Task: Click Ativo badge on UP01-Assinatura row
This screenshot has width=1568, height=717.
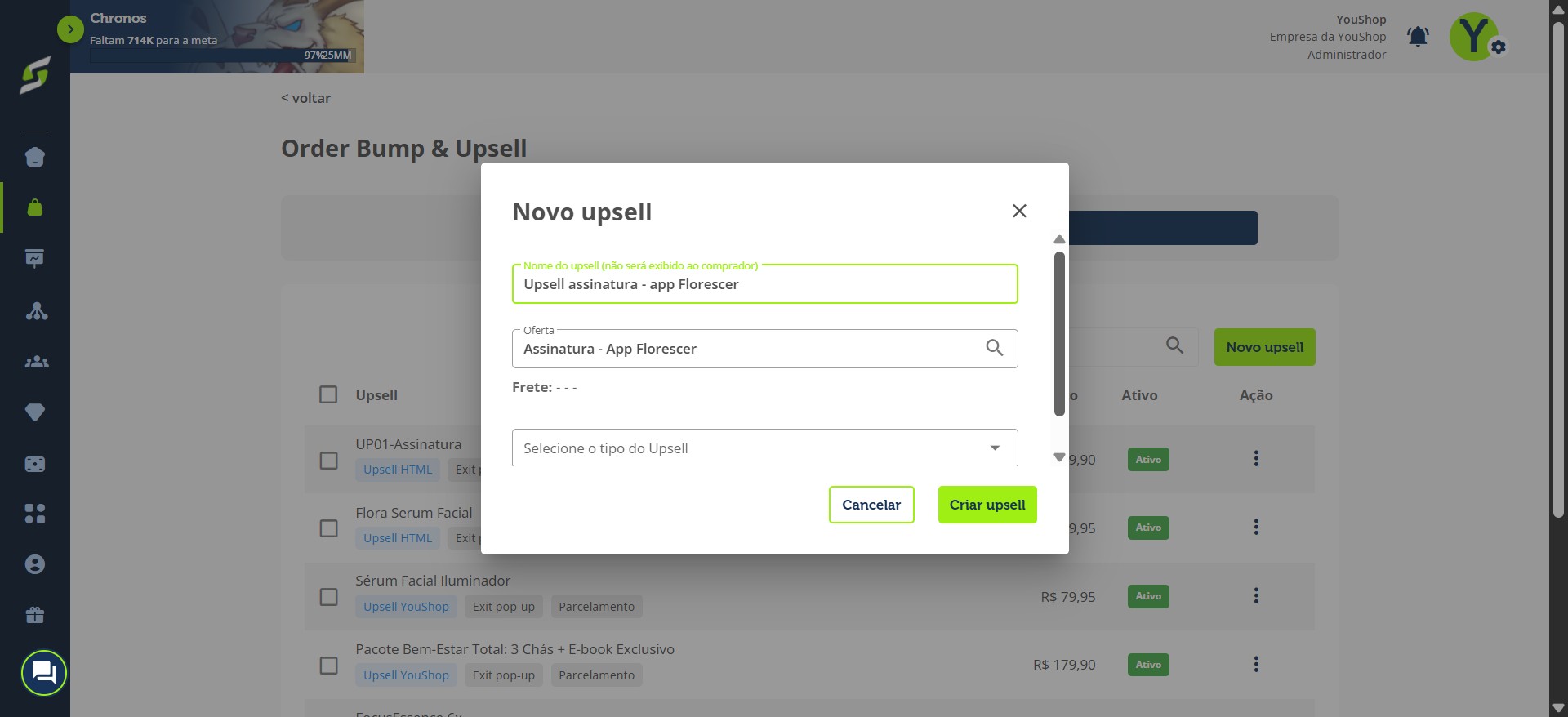Action: pos(1148,460)
